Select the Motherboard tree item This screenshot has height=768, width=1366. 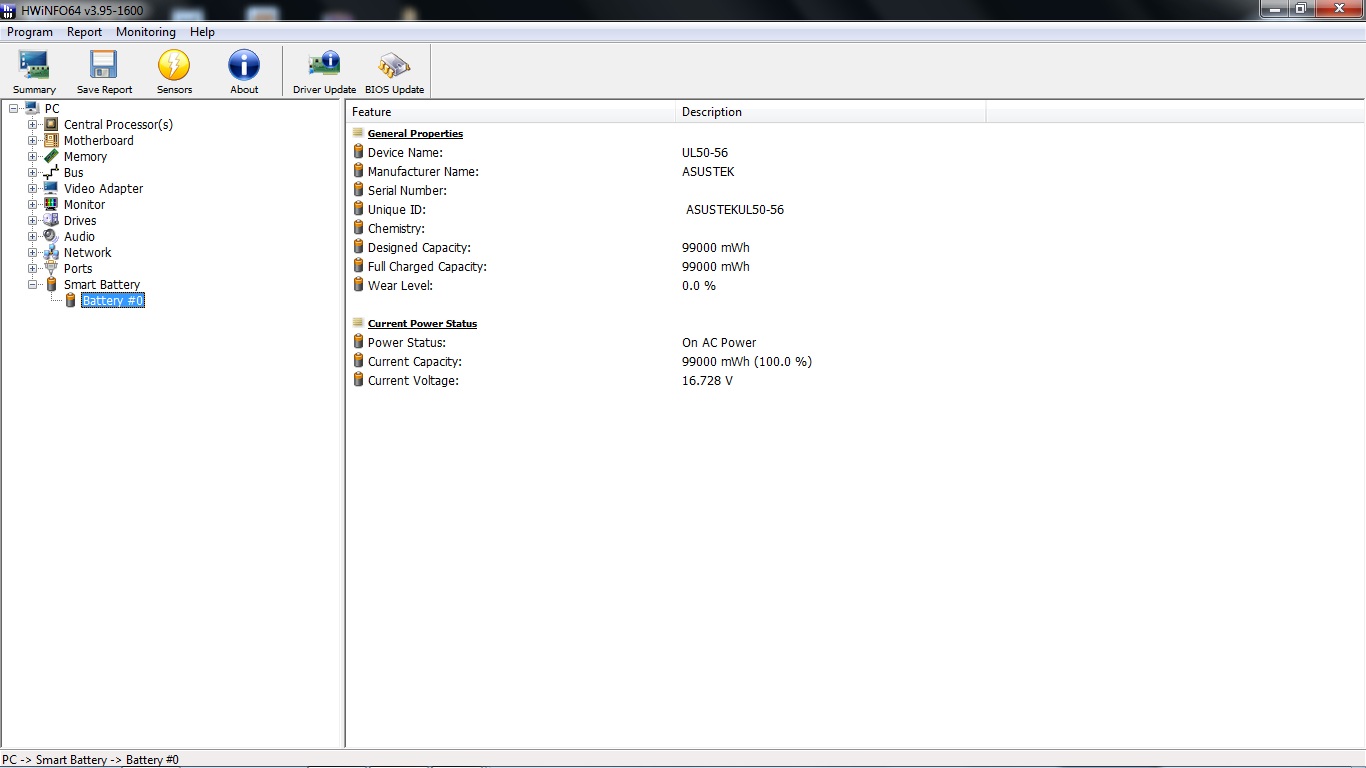click(99, 140)
